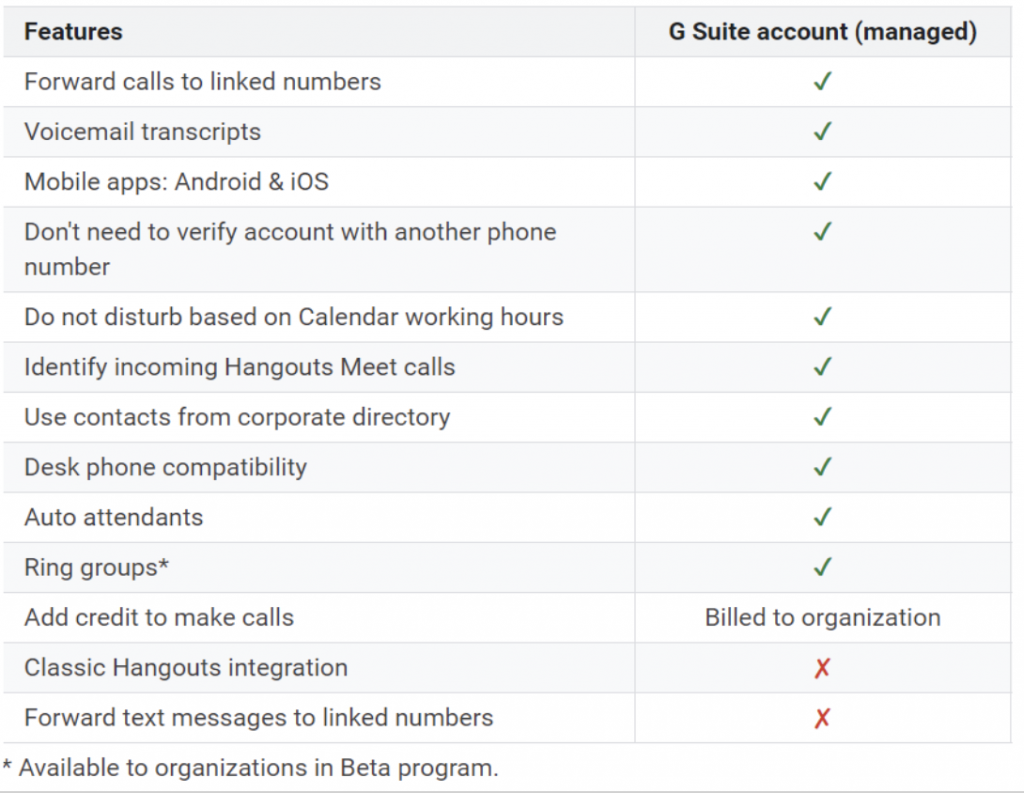This screenshot has width=1024, height=793.
Task: Click the green checkmark for Forward calls to linked numbers
Action: click(x=822, y=81)
